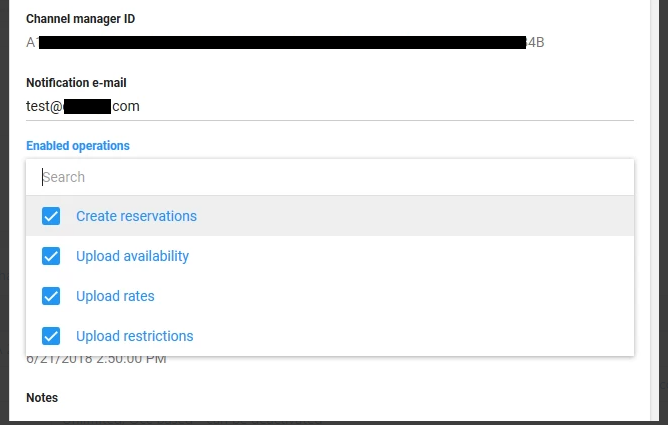Choose the Upload availability option label
The height and width of the screenshot is (425, 668).
pyautogui.click(x=132, y=256)
